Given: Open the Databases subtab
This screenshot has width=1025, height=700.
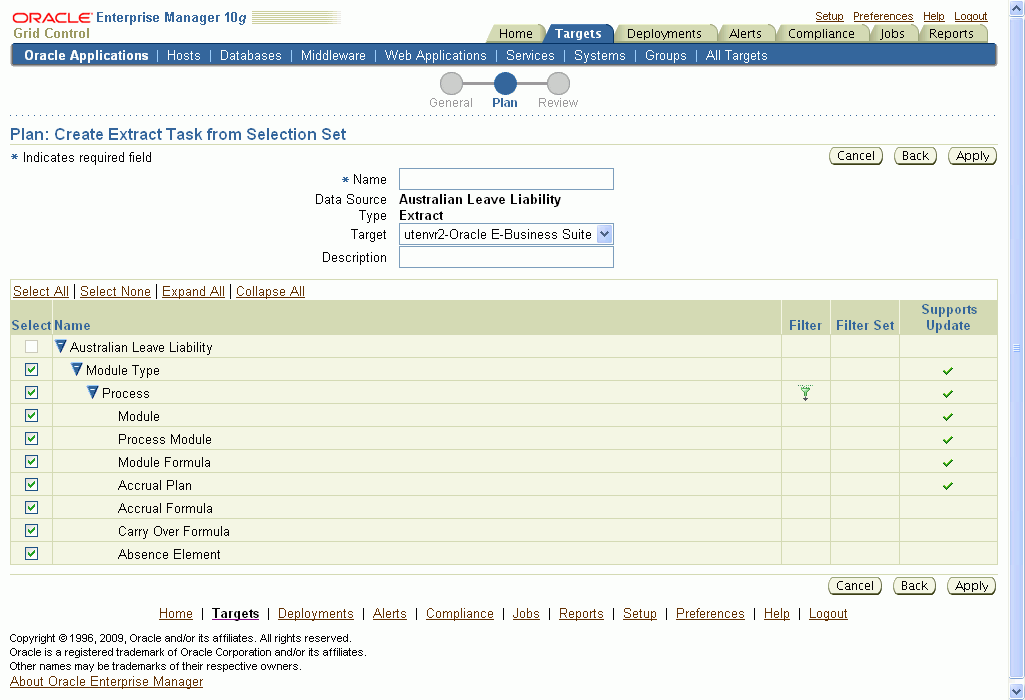Looking at the screenshot, I should click(x=250, y=56).
